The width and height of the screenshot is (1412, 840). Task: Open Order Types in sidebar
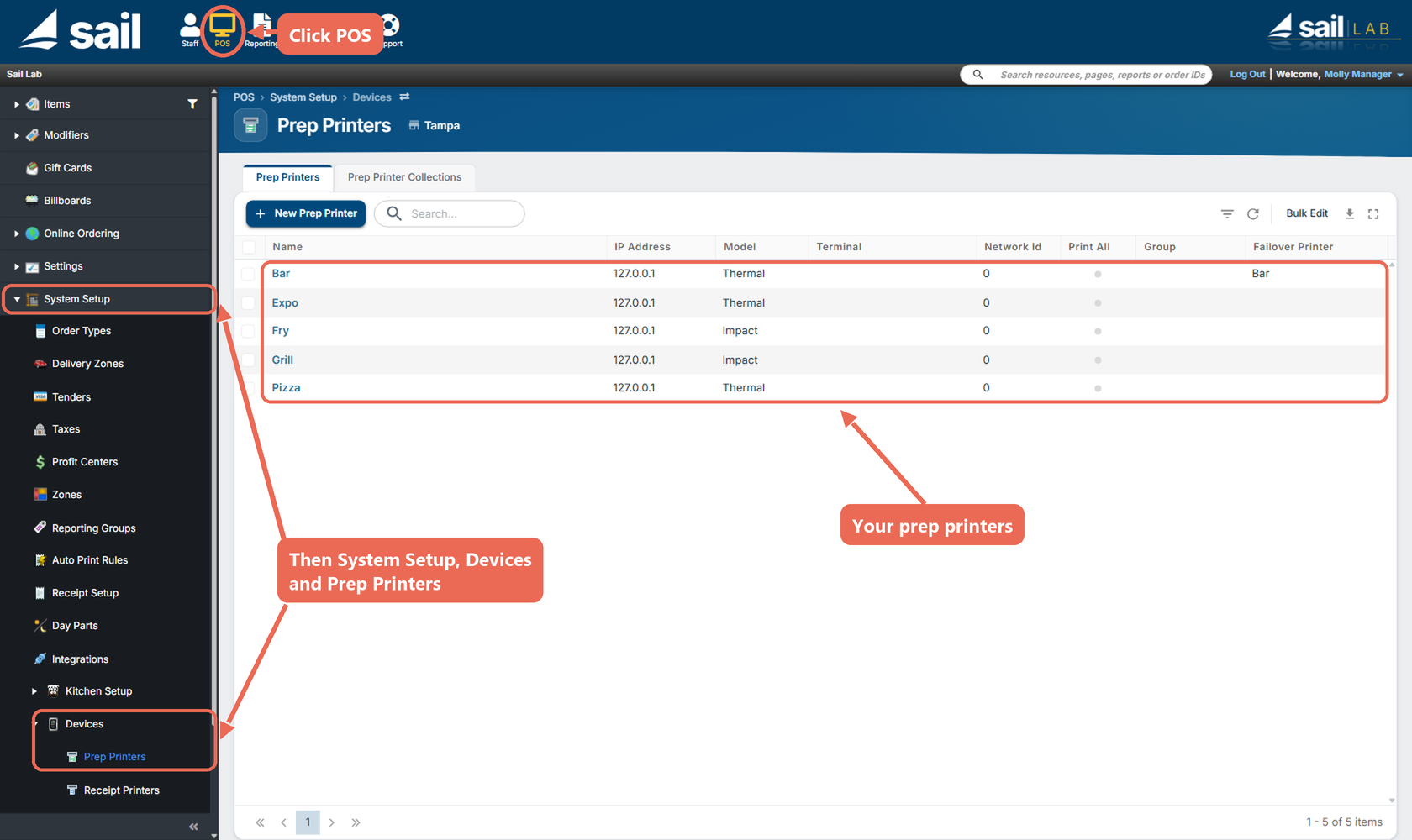[x=82, y=331]
